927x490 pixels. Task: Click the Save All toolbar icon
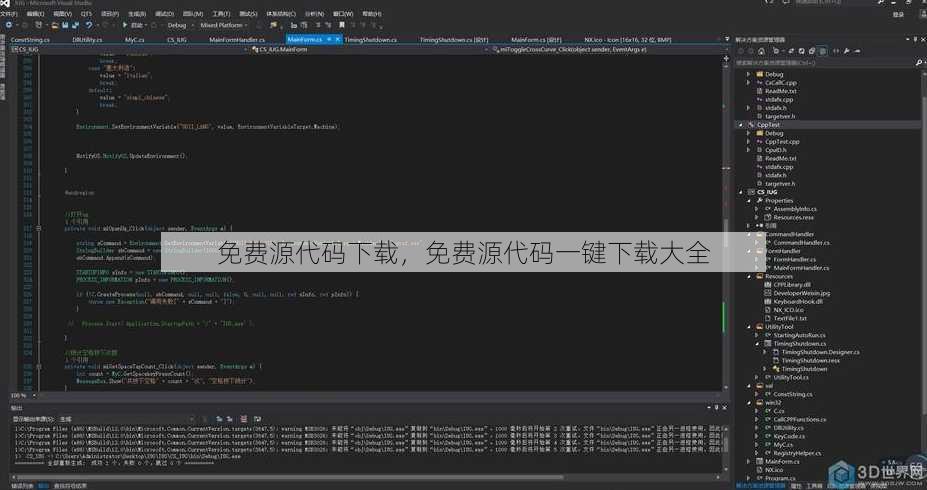76,25
